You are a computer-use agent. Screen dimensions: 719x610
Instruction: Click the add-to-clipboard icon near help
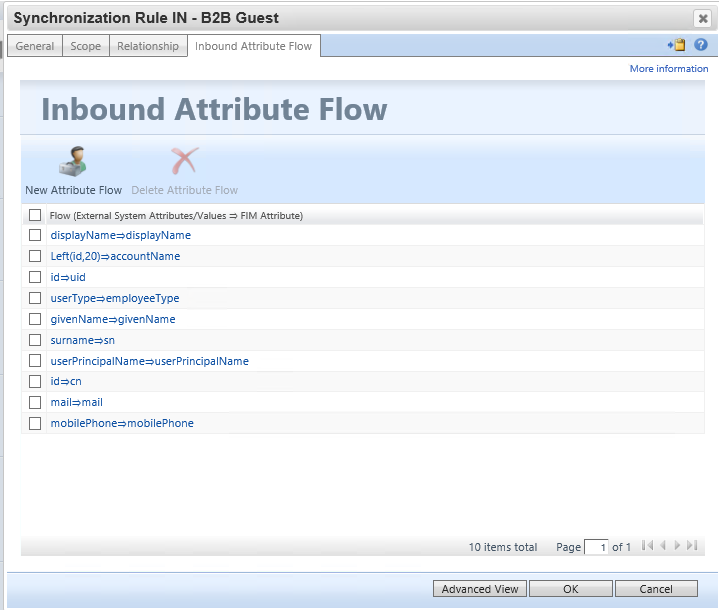(x=676, y=45)
